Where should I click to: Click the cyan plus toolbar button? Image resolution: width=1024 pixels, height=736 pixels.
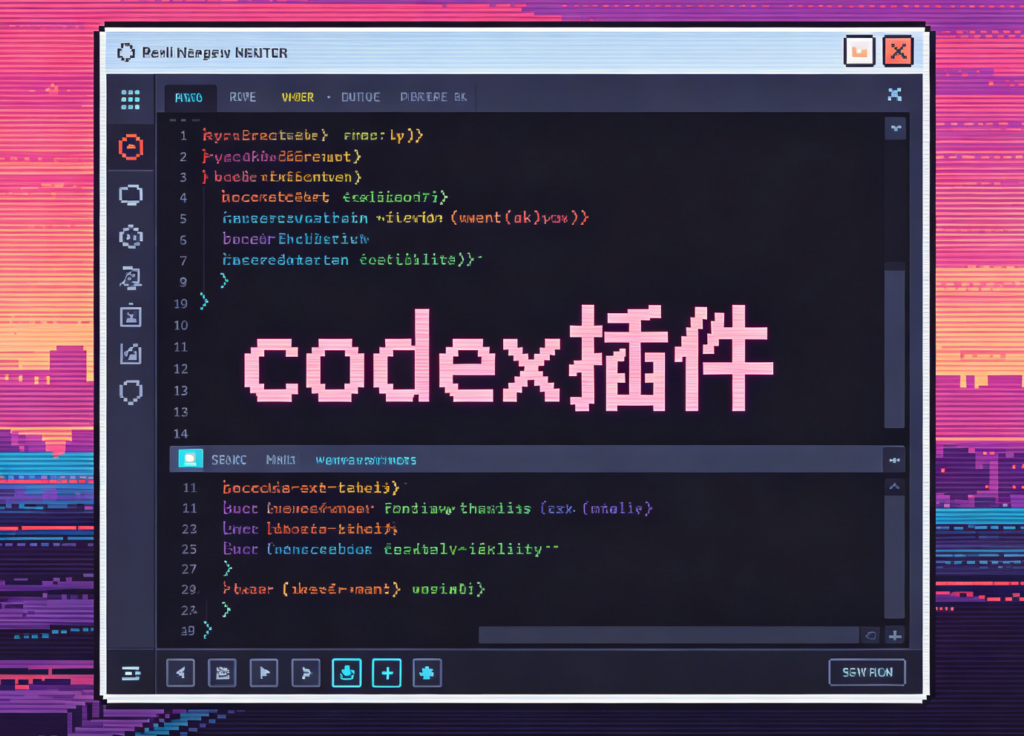(387, 673)
